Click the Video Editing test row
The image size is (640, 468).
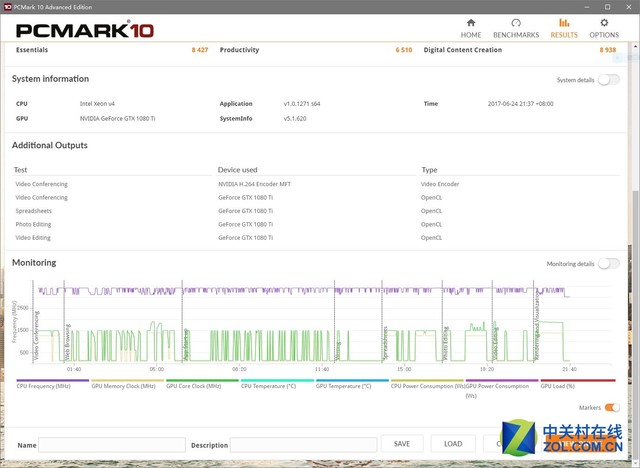tap(33, 237)
